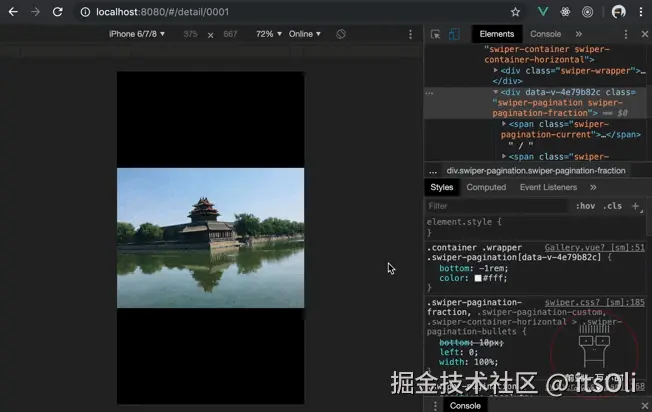Screen dimensions: 652x412
Task: Open the Gallery.vue source link
Action: click(595, 247)
